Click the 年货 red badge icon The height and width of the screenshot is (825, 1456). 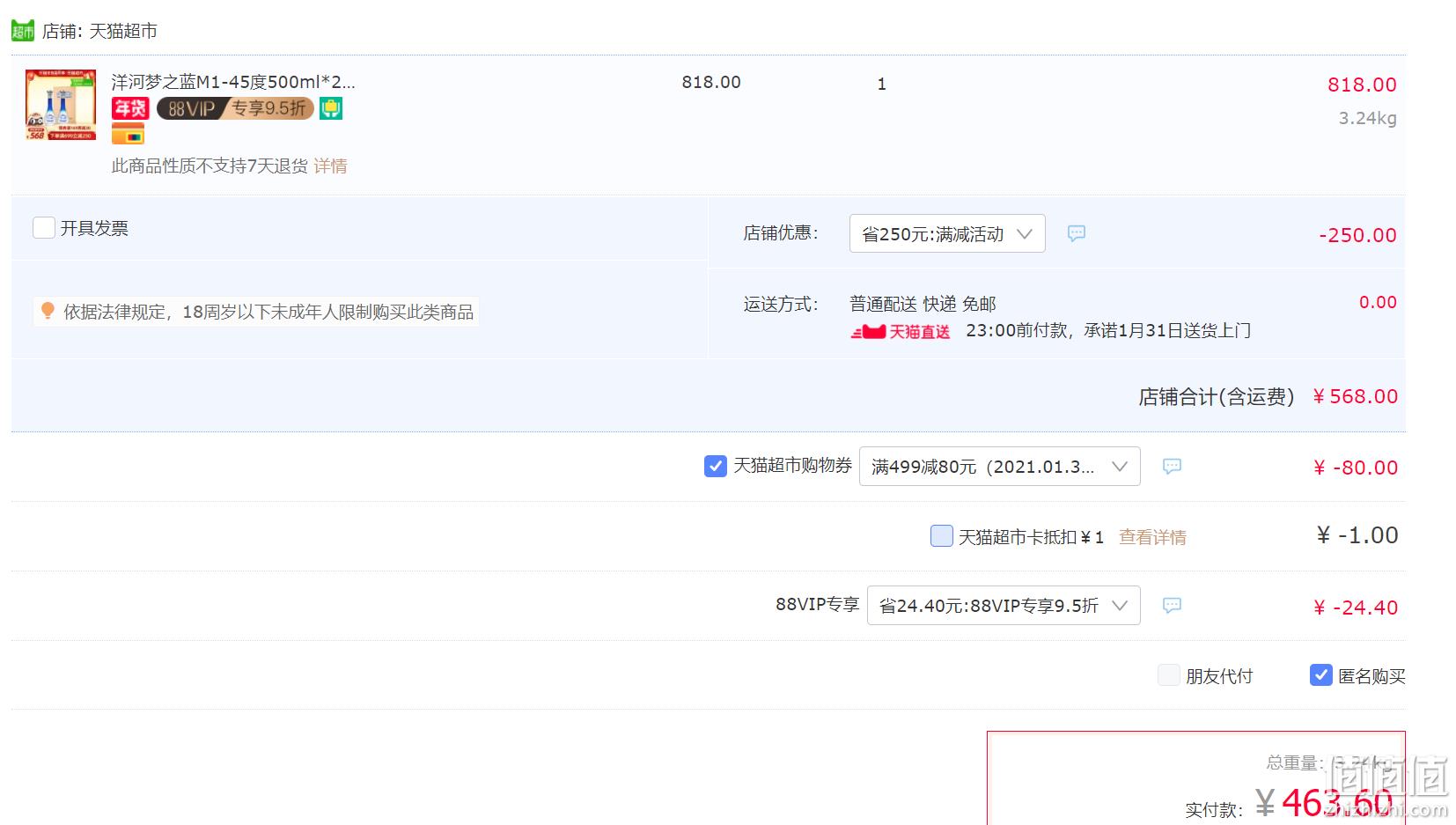coord(130,108)
